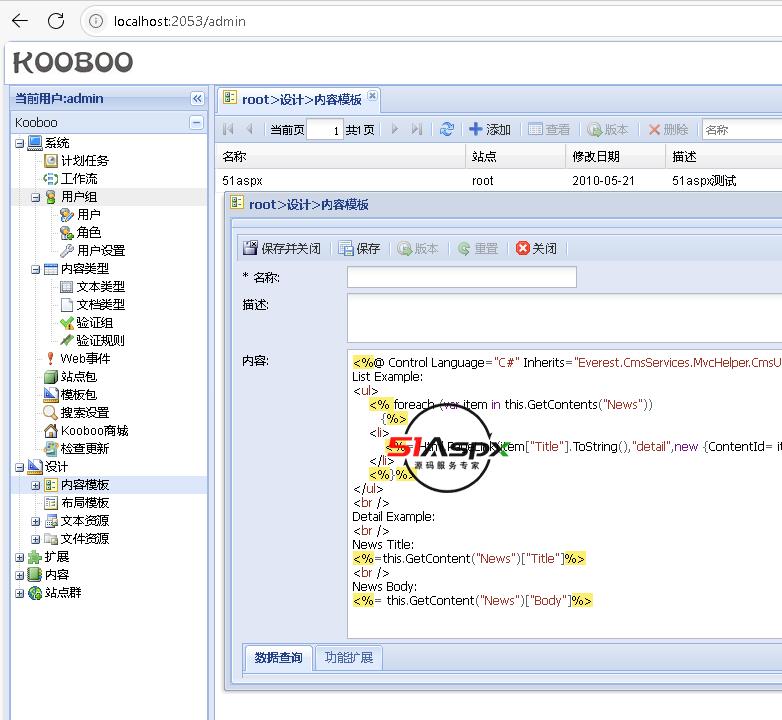Collapse the Kooboo panel with minus button
Screen dimensions: 782x720
point(197,122)
